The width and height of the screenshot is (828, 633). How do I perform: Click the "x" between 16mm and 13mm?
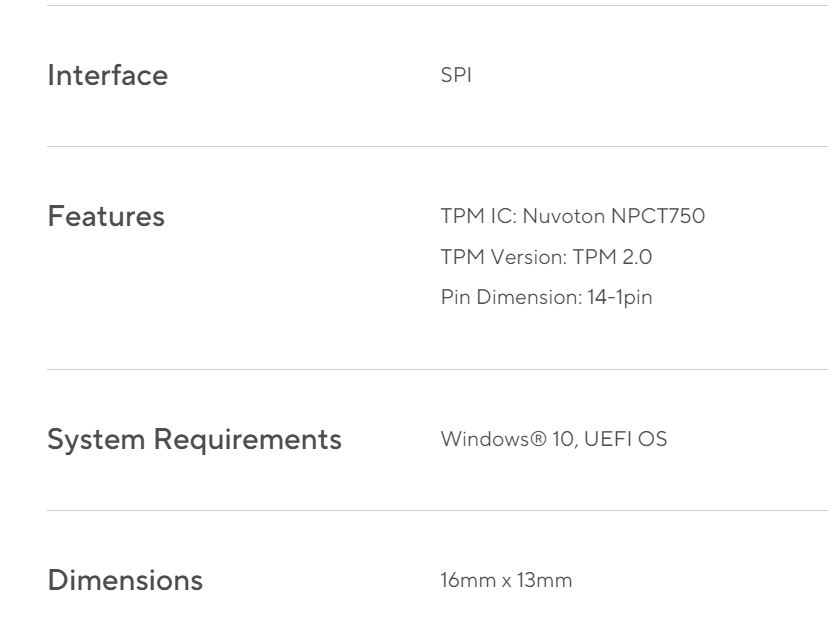[x=506, y=582]
